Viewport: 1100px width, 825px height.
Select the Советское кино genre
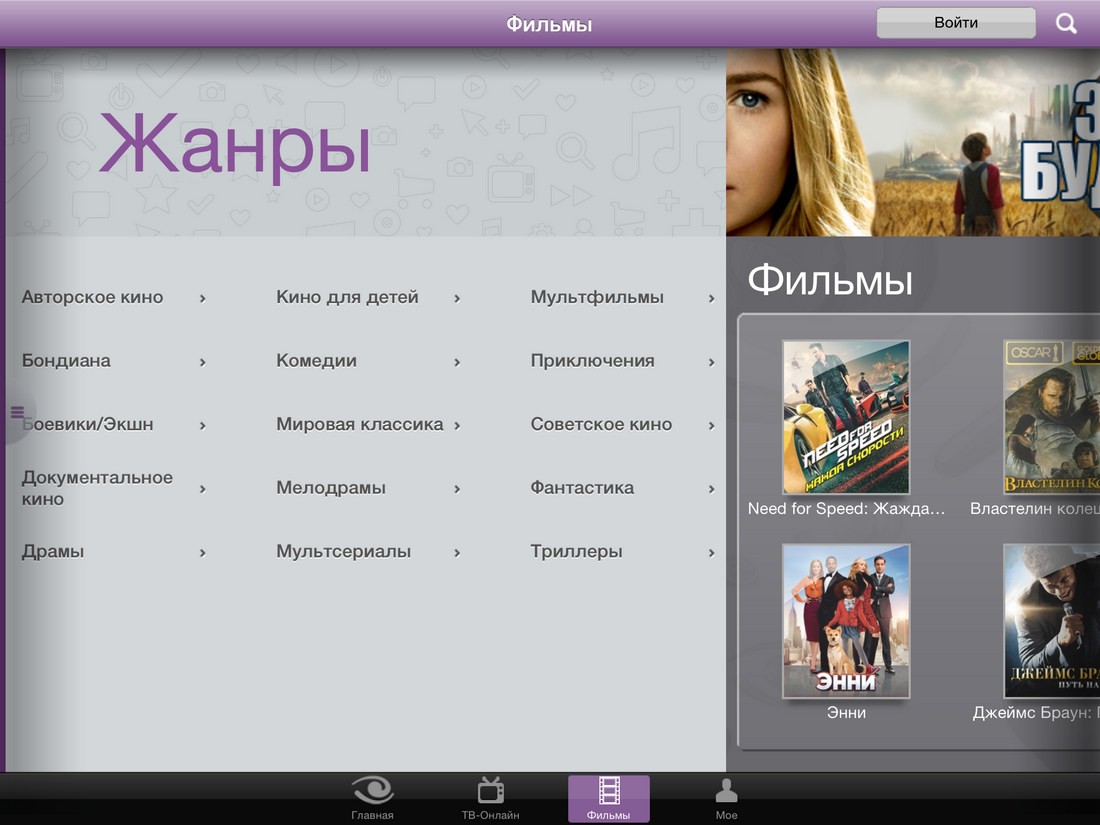click(601, 424)
